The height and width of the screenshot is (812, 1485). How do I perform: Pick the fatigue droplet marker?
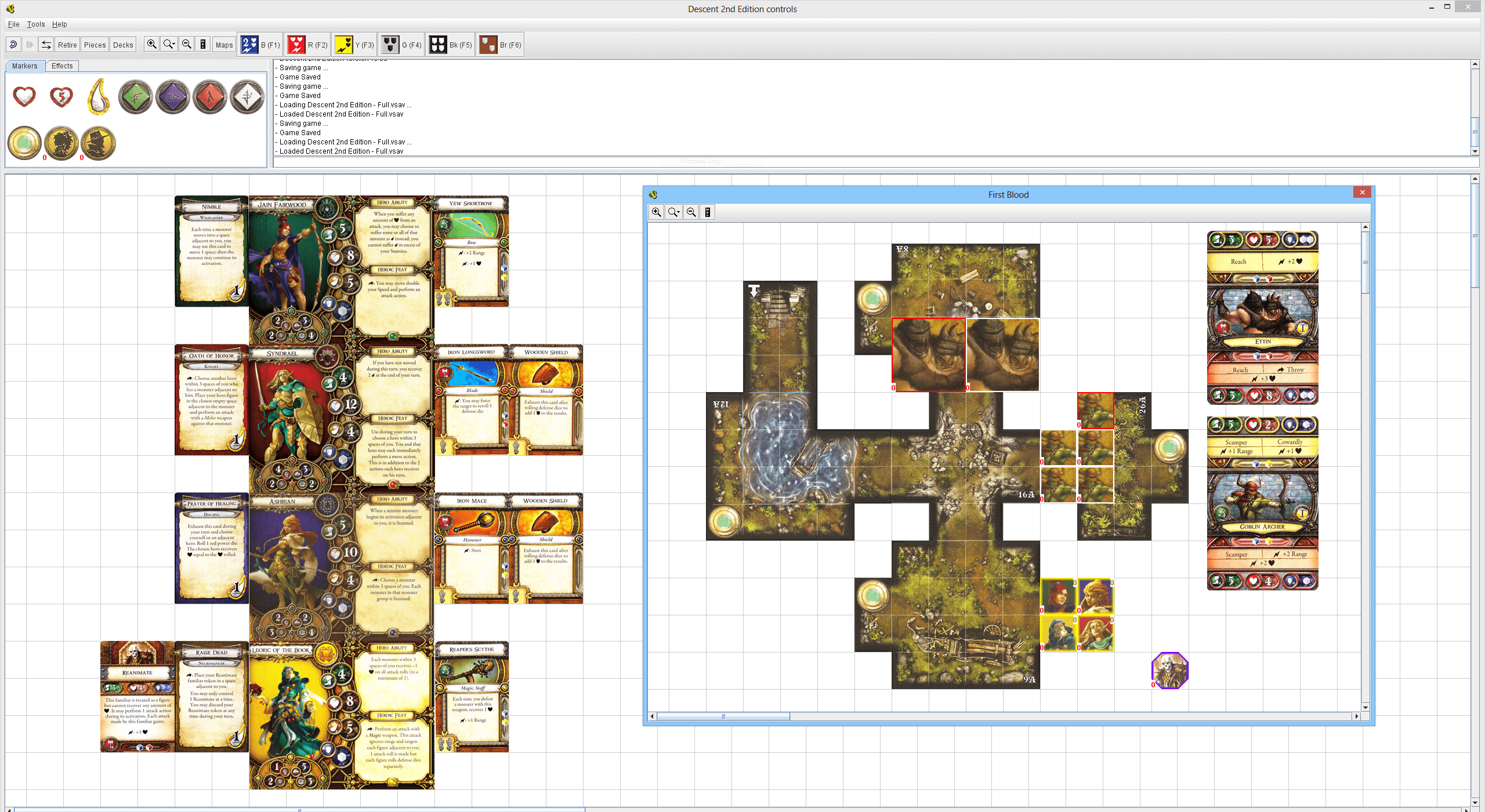point(99,96)
